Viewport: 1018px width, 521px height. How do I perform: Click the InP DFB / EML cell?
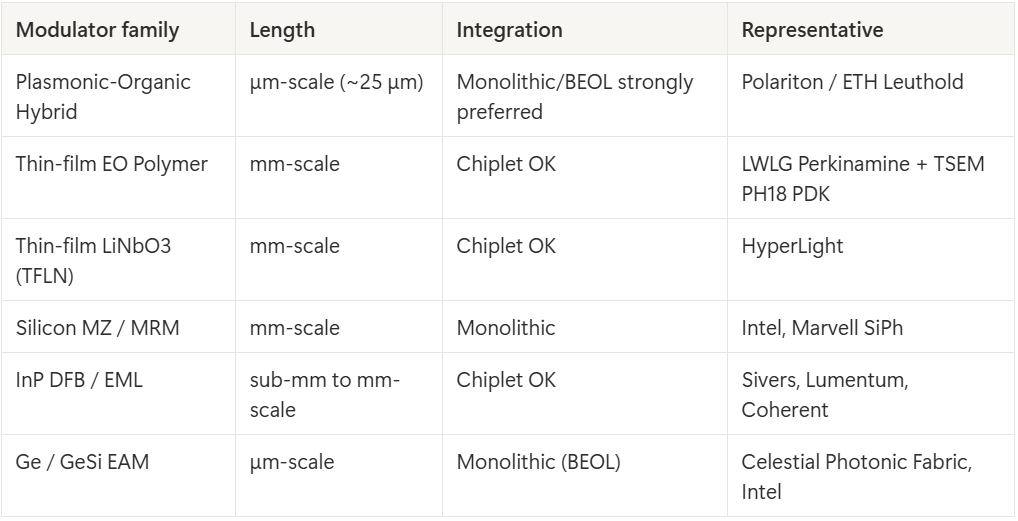pyautogui.click(x=118, y=394)
